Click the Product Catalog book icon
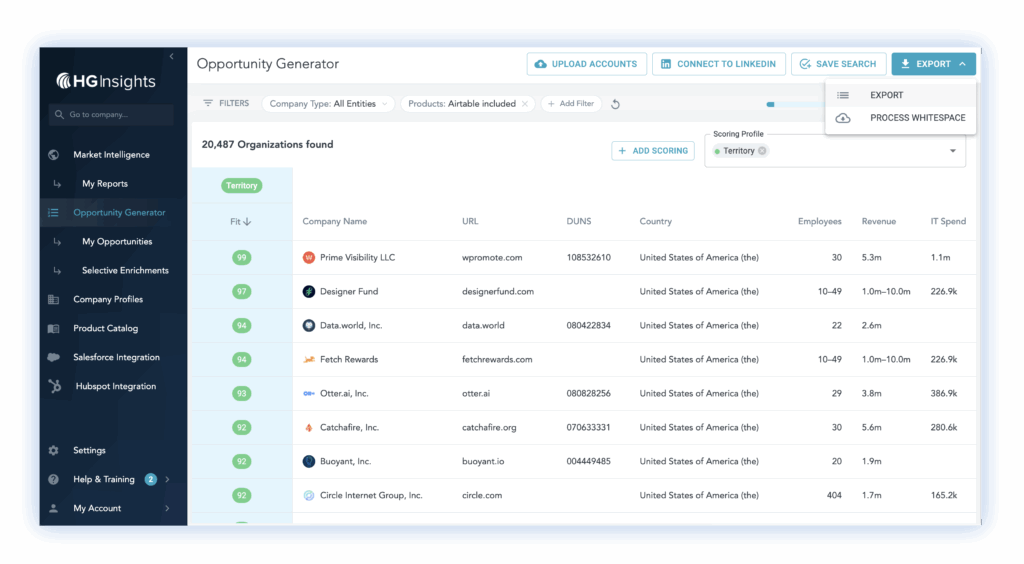1024x564 pixels. (53, 329)
